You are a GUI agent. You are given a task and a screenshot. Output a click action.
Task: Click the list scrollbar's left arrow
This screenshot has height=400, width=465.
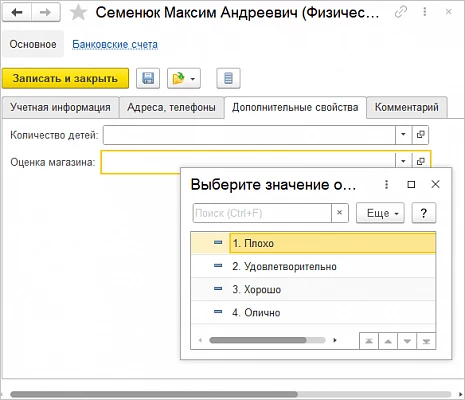[200, 340]
